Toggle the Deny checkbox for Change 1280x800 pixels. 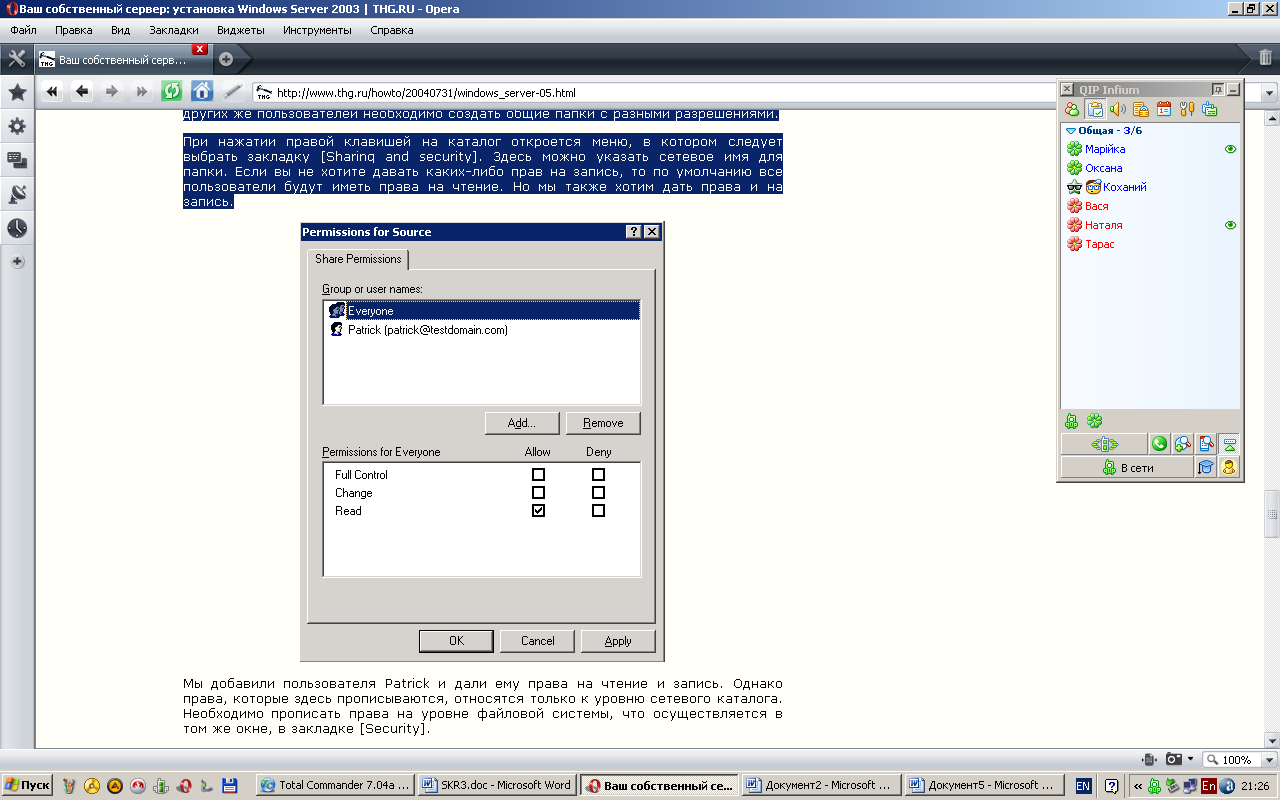598,493
